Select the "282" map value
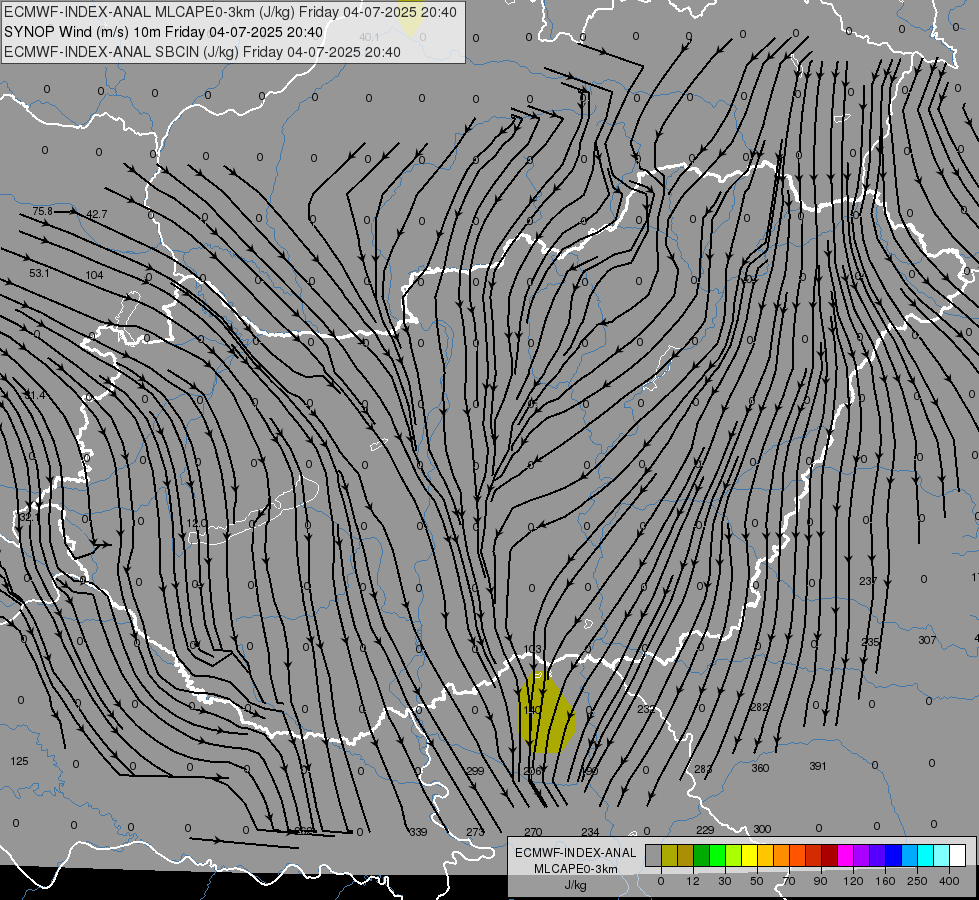The height and width of the screenshot is (900, 979). (759, 707)
